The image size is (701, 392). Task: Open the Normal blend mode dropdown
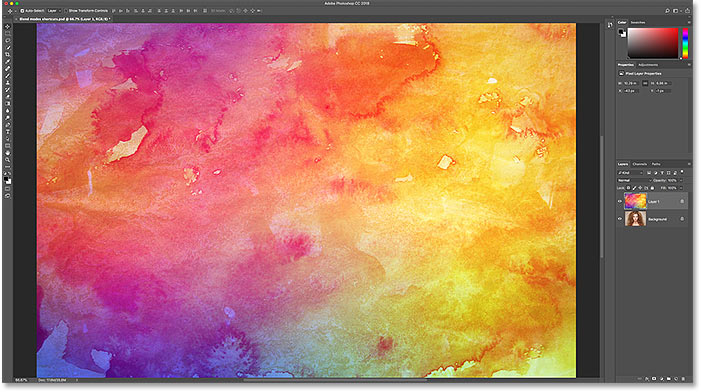[x=634, y=180]
